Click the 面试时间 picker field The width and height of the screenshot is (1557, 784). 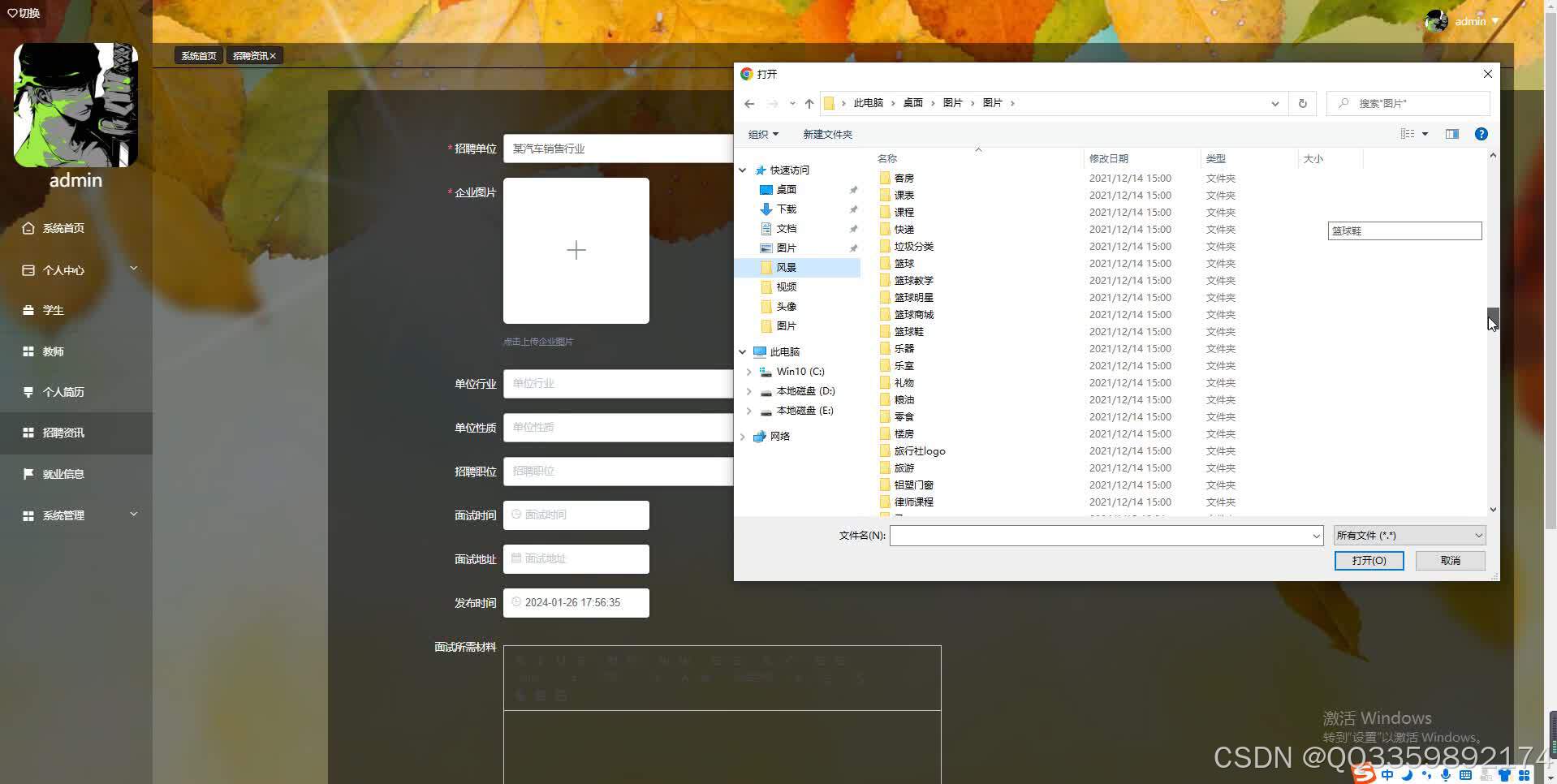click(576, 515)
